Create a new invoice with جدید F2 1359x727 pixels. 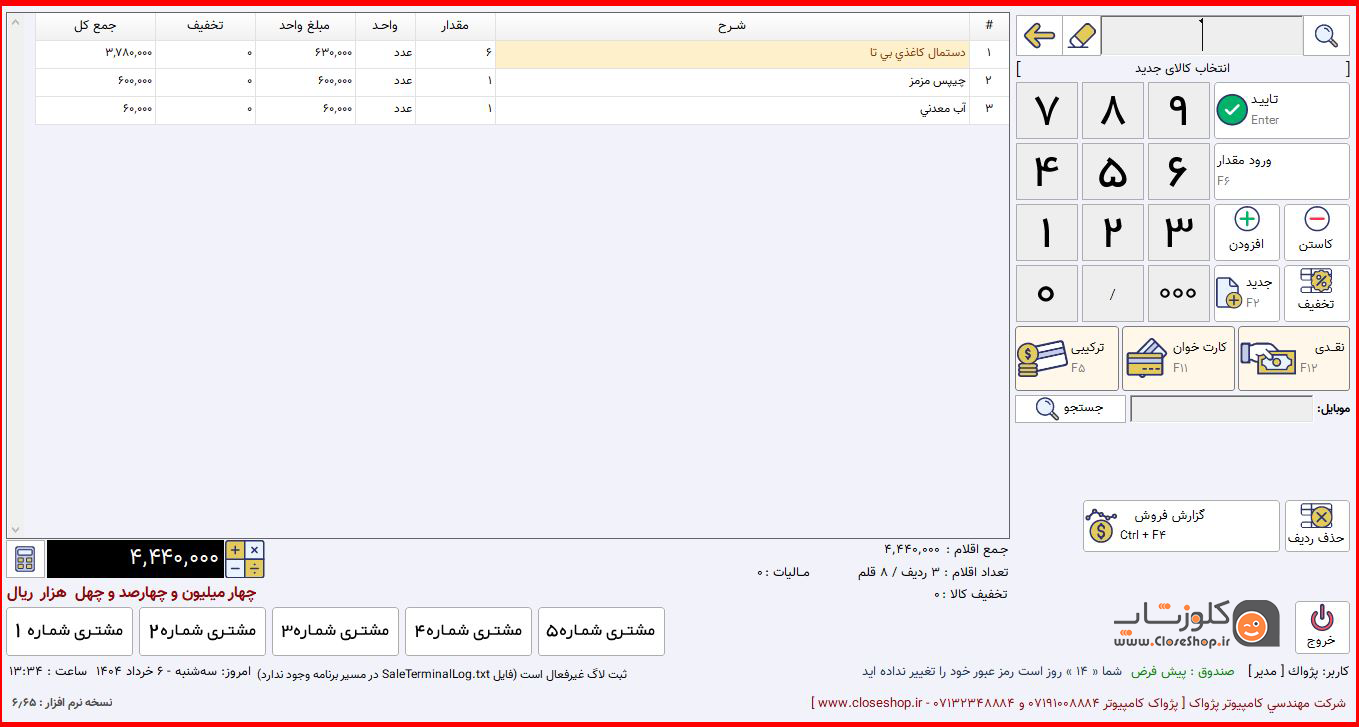point(1247,293)
